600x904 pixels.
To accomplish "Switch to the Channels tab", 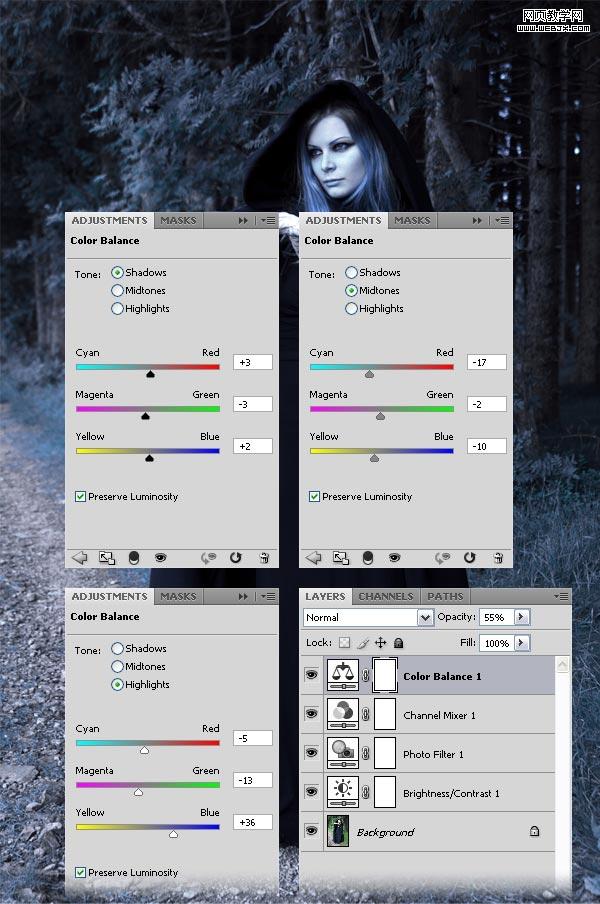I will [x=386, y=596].
